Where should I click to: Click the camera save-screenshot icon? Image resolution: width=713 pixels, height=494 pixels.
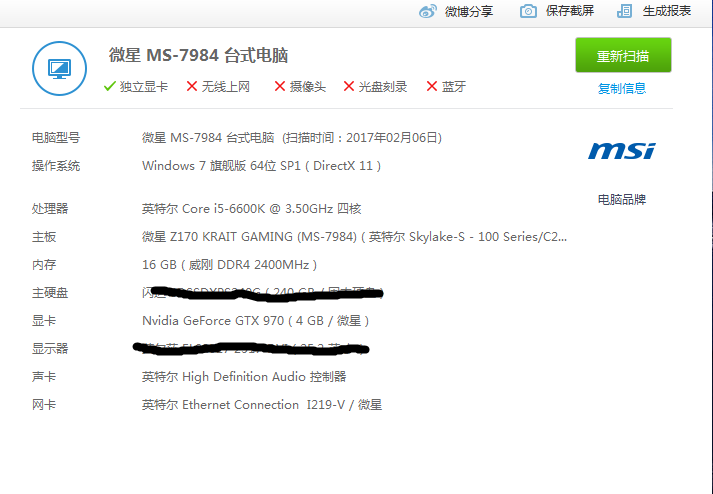tap(528, 11)
